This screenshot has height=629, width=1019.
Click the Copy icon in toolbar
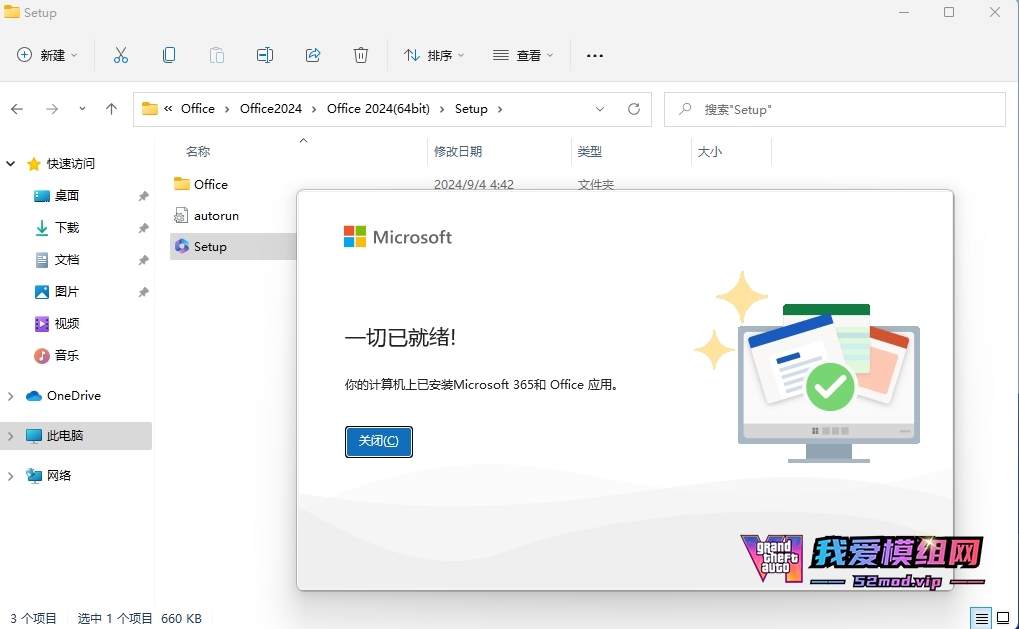tap(169, 55)
